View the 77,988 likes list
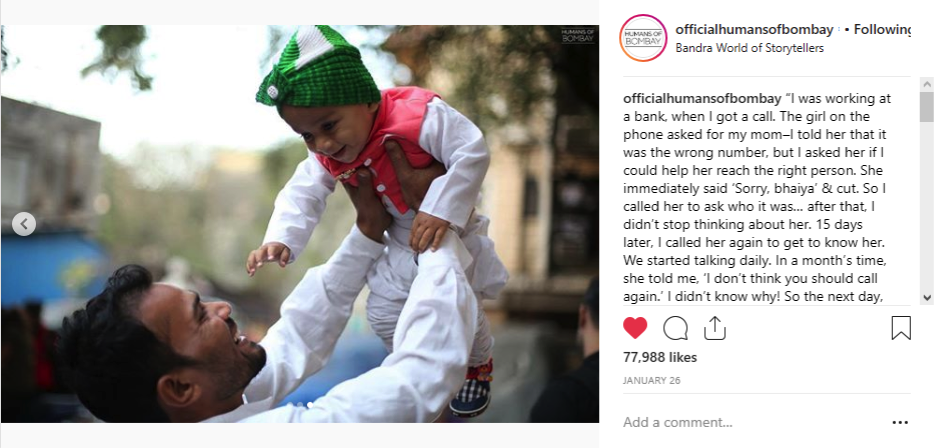Image resolution: width=941 pixels, height=448 pixels. tap(660, 357)
